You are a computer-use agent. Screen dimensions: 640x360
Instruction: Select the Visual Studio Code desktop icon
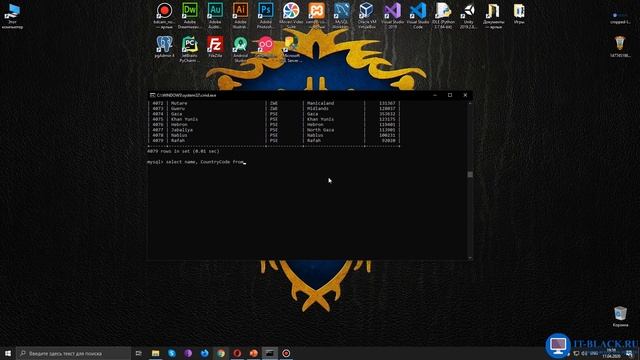click(418, 15)
